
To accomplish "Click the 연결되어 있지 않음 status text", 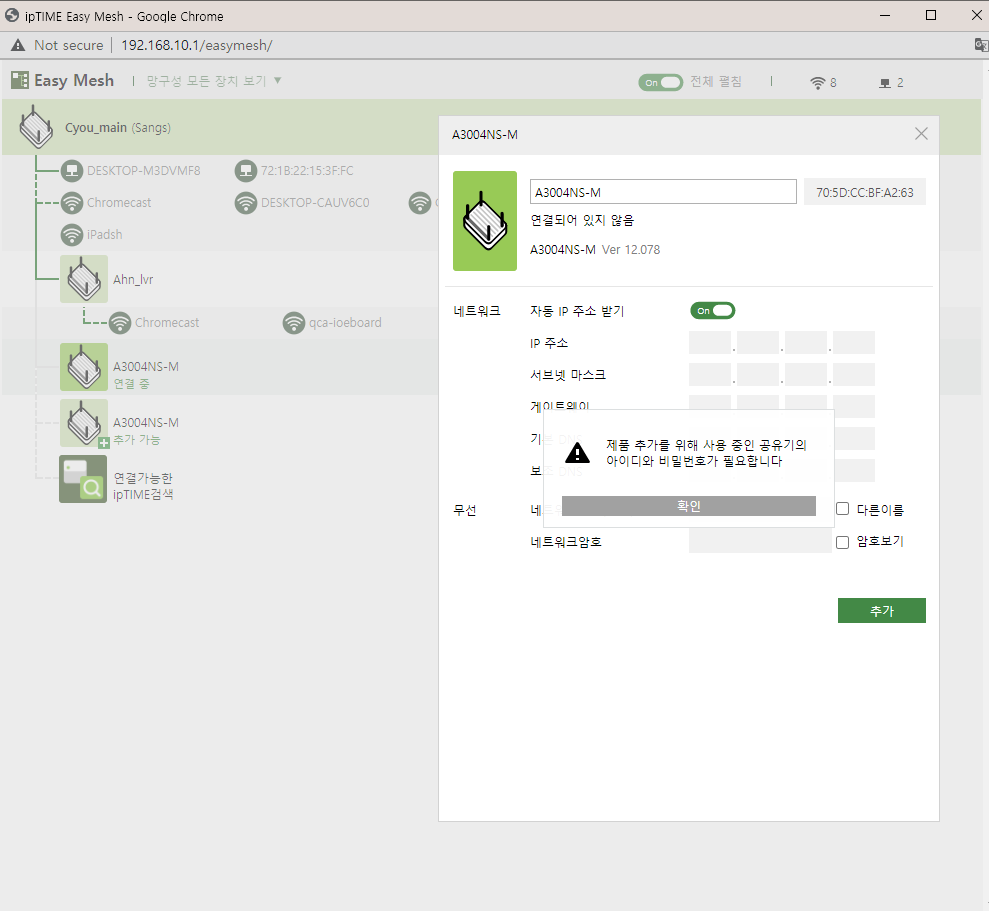I will coord(582,220).
